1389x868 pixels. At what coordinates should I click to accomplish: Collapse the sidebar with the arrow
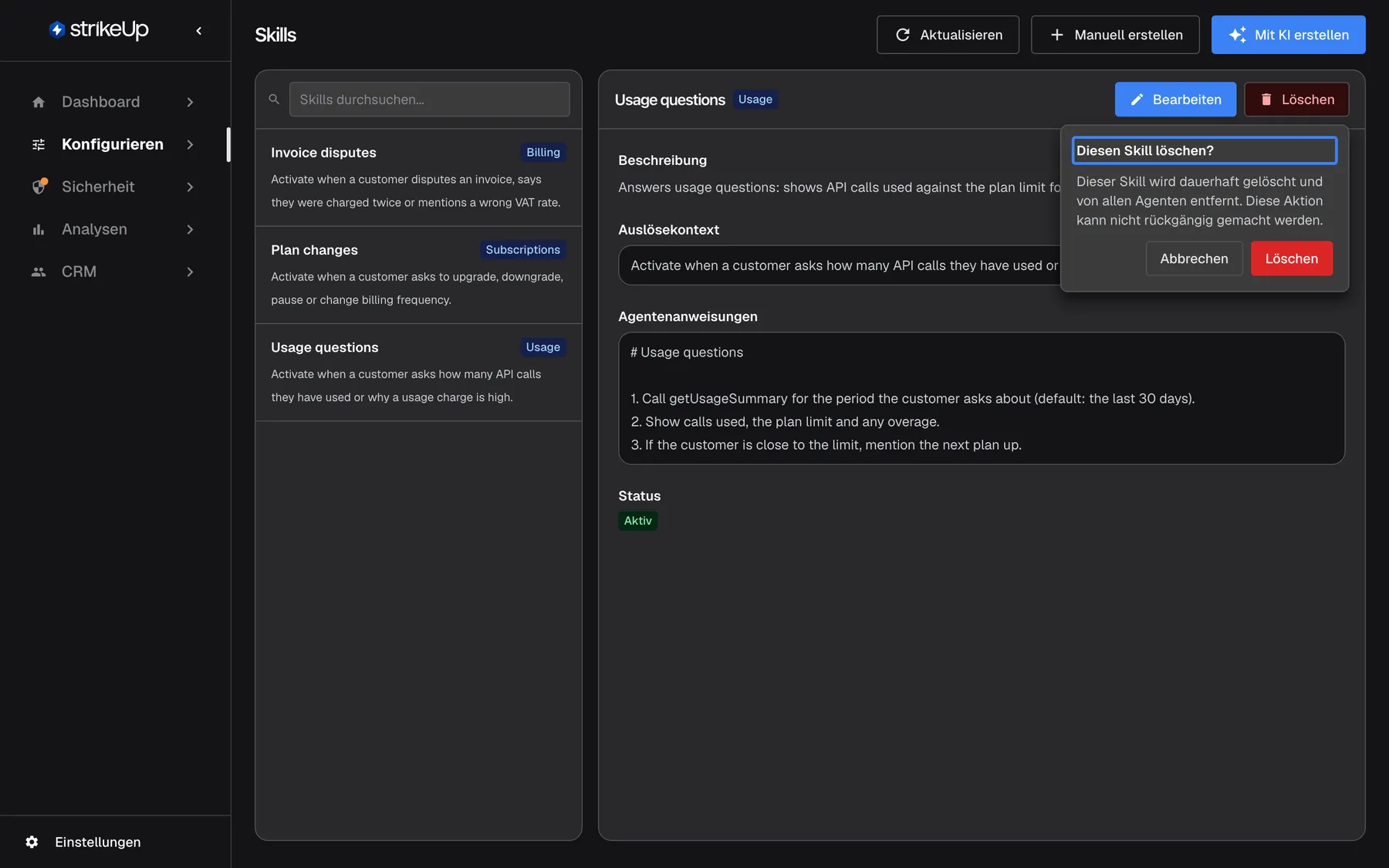199,31
